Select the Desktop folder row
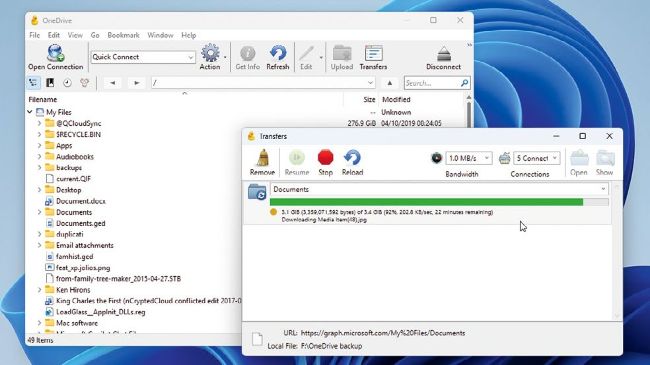Viewport: 650px width, 365px height. (69, 190)
